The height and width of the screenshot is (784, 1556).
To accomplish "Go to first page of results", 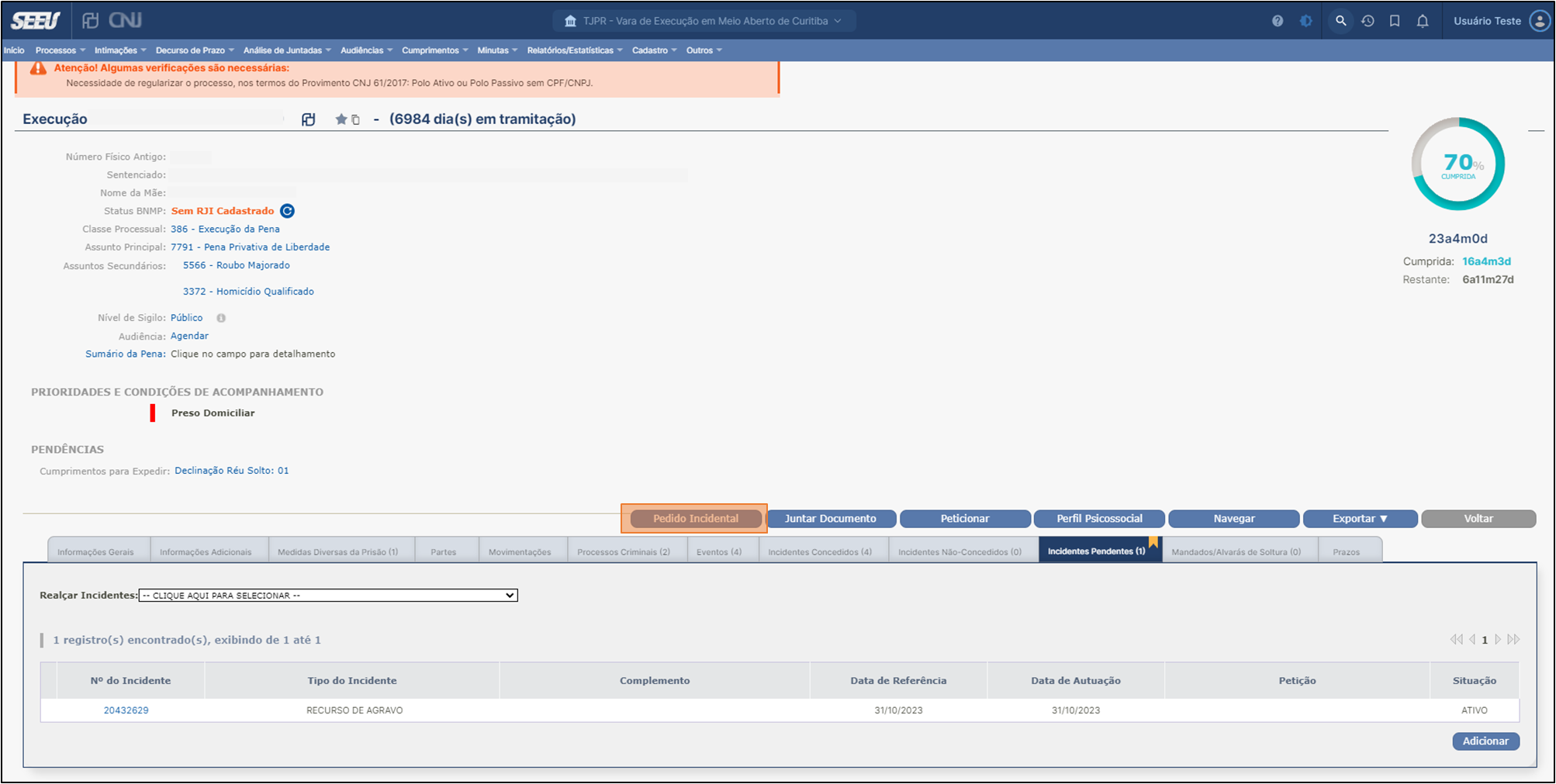I will coord(1456,640).
